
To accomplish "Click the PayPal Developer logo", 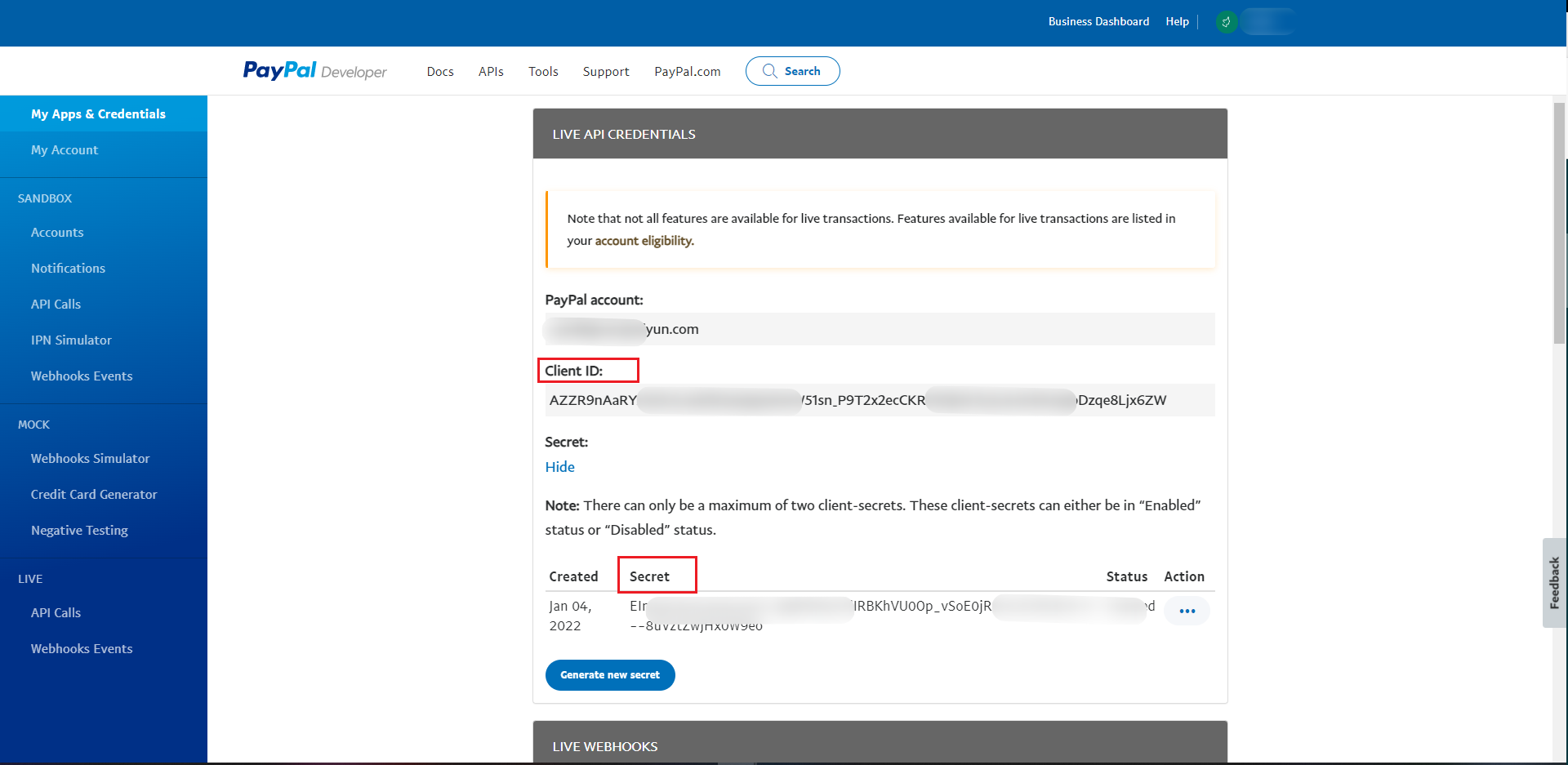I will tap(315, 71).
